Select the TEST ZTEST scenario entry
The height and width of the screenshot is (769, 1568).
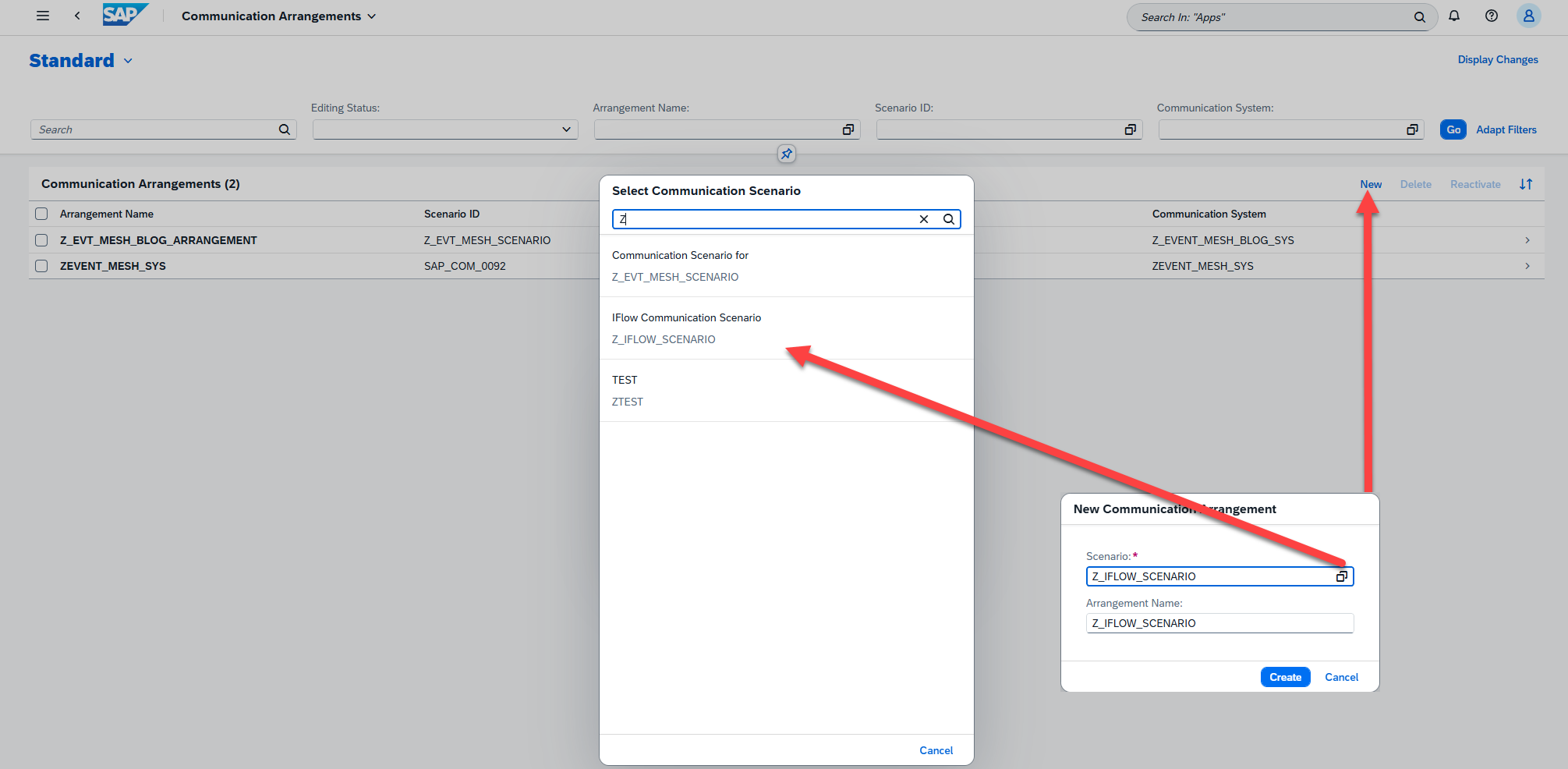point(628,390)
